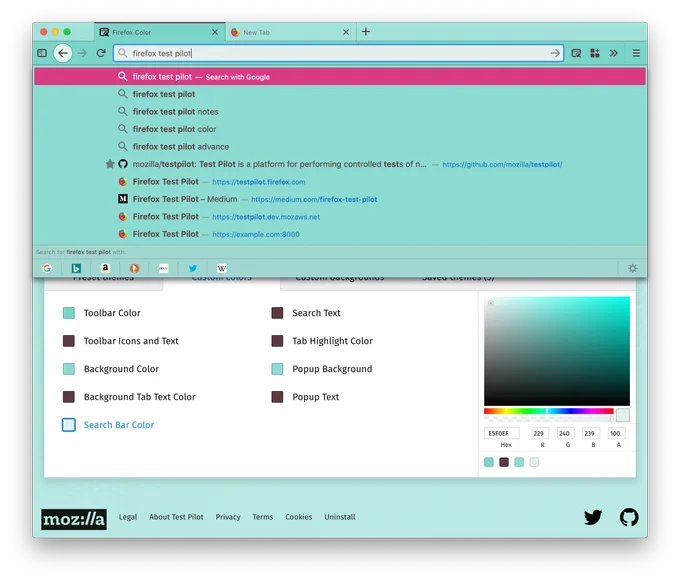The height and width of the screenshot is (581, 680).
Task: Open the Legal footer link
Action: (128, 517)
